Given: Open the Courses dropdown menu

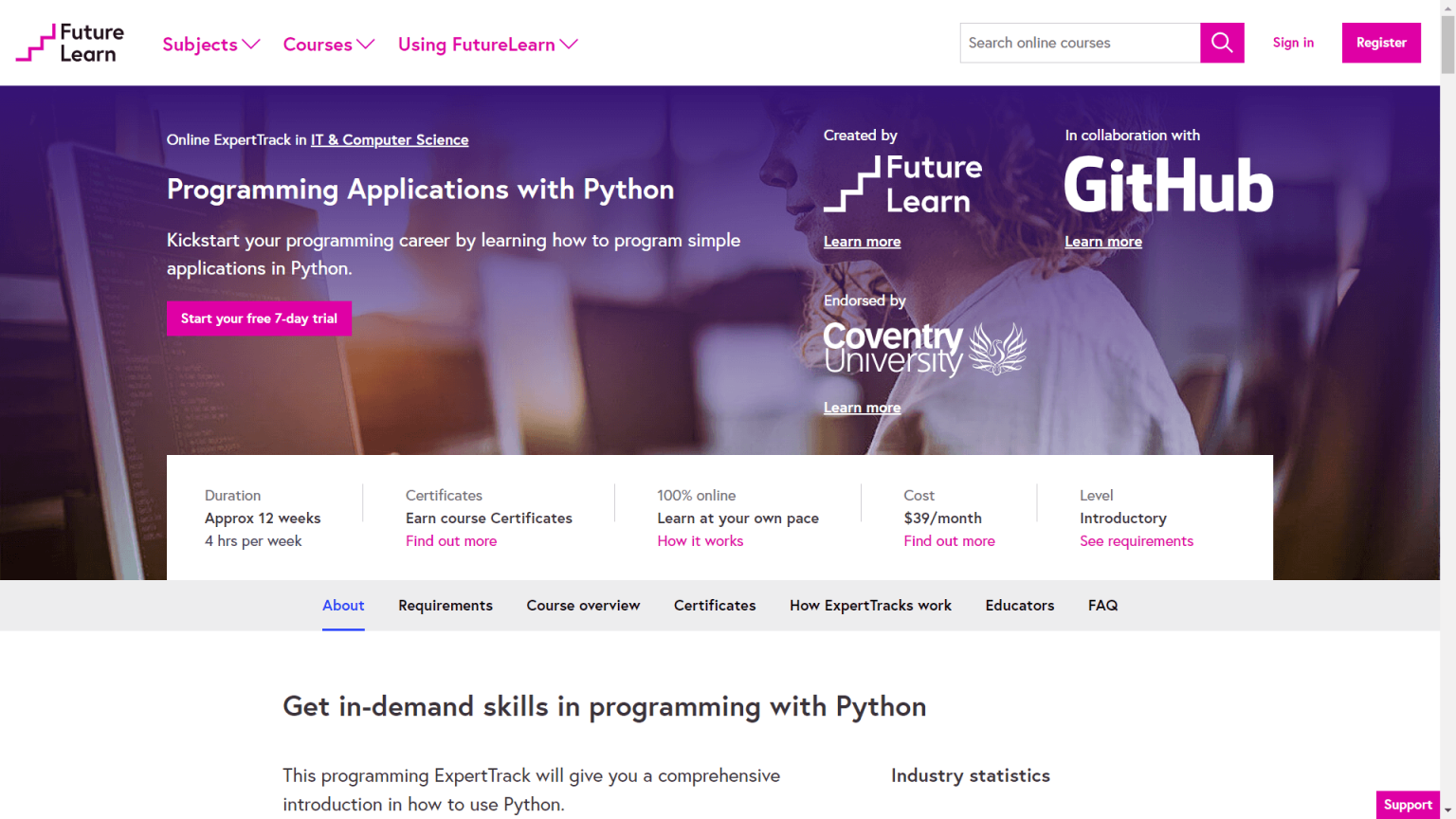Looking at the screenshot, I should pyautogui.click(x=327, y=44).
